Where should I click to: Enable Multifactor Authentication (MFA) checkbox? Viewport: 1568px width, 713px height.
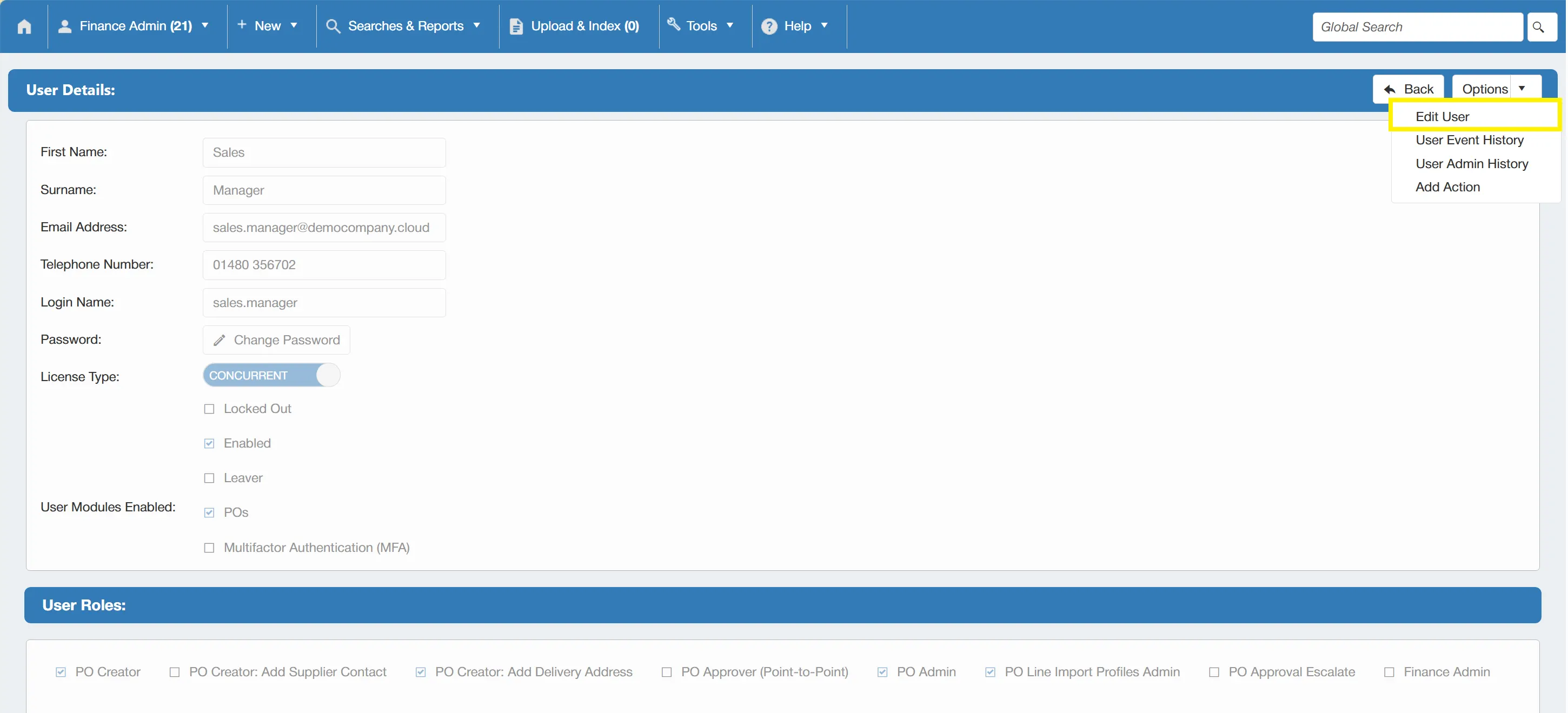[209, 548]
